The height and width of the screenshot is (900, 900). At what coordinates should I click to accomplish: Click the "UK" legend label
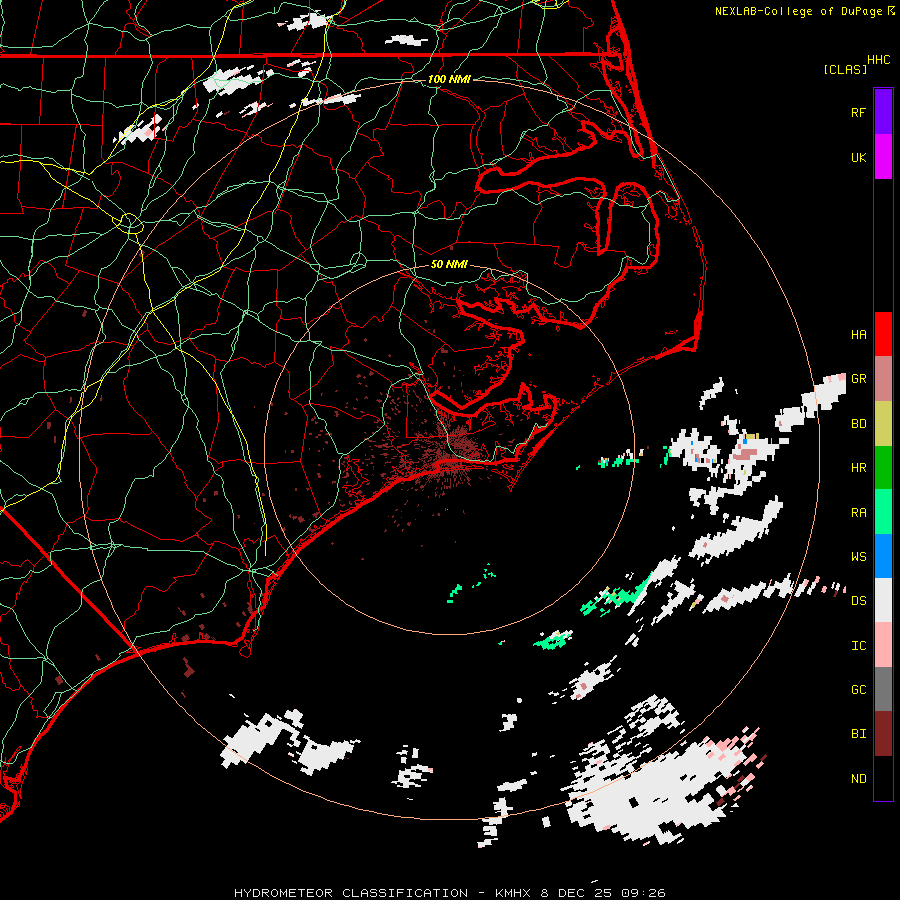click(858, 157)
